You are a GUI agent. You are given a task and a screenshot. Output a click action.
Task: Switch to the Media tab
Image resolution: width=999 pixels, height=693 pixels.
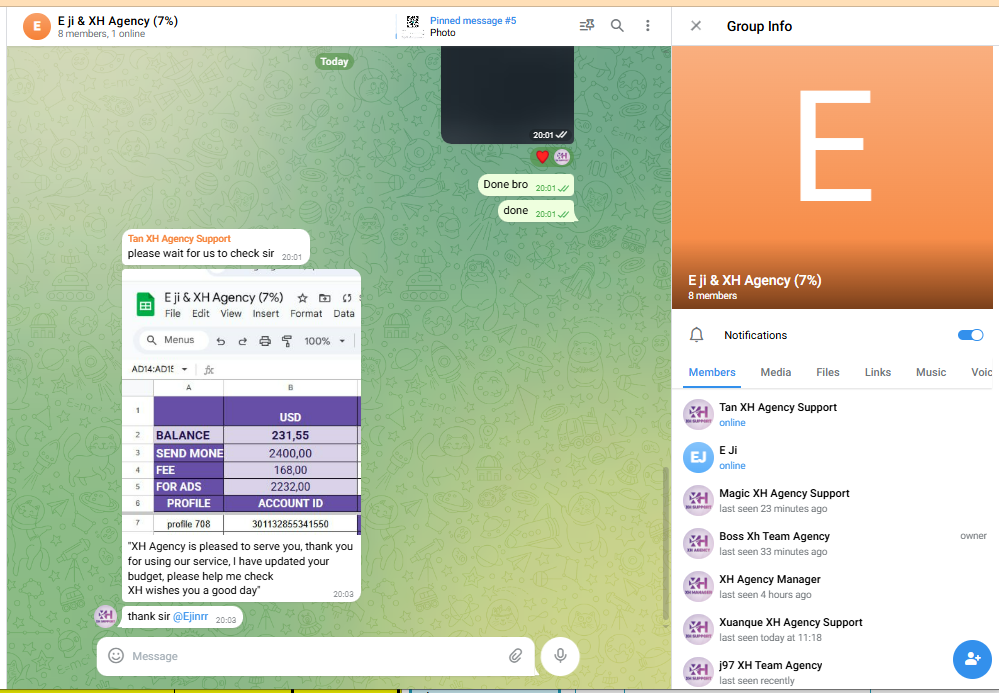coord(775,372)
